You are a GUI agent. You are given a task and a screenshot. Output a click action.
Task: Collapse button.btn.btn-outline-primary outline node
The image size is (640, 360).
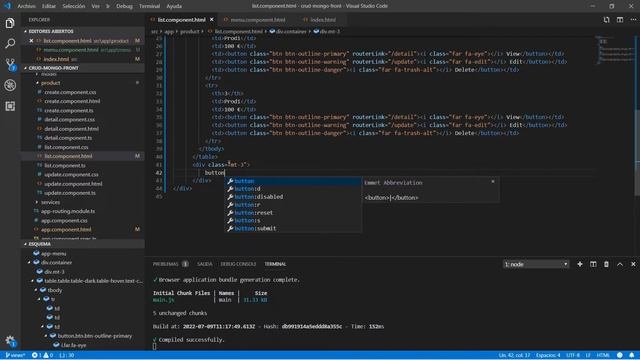pyautogui.click(x=46, y=336)
